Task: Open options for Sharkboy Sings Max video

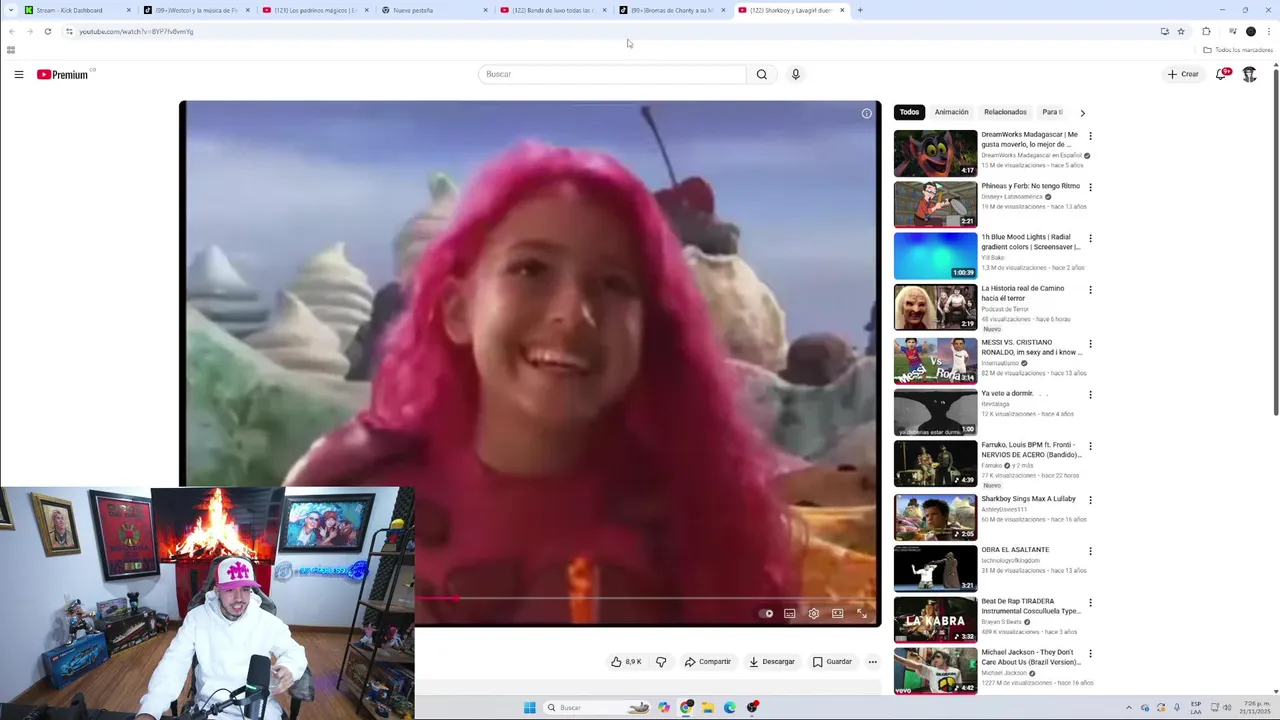Action: coord(1090,500)
